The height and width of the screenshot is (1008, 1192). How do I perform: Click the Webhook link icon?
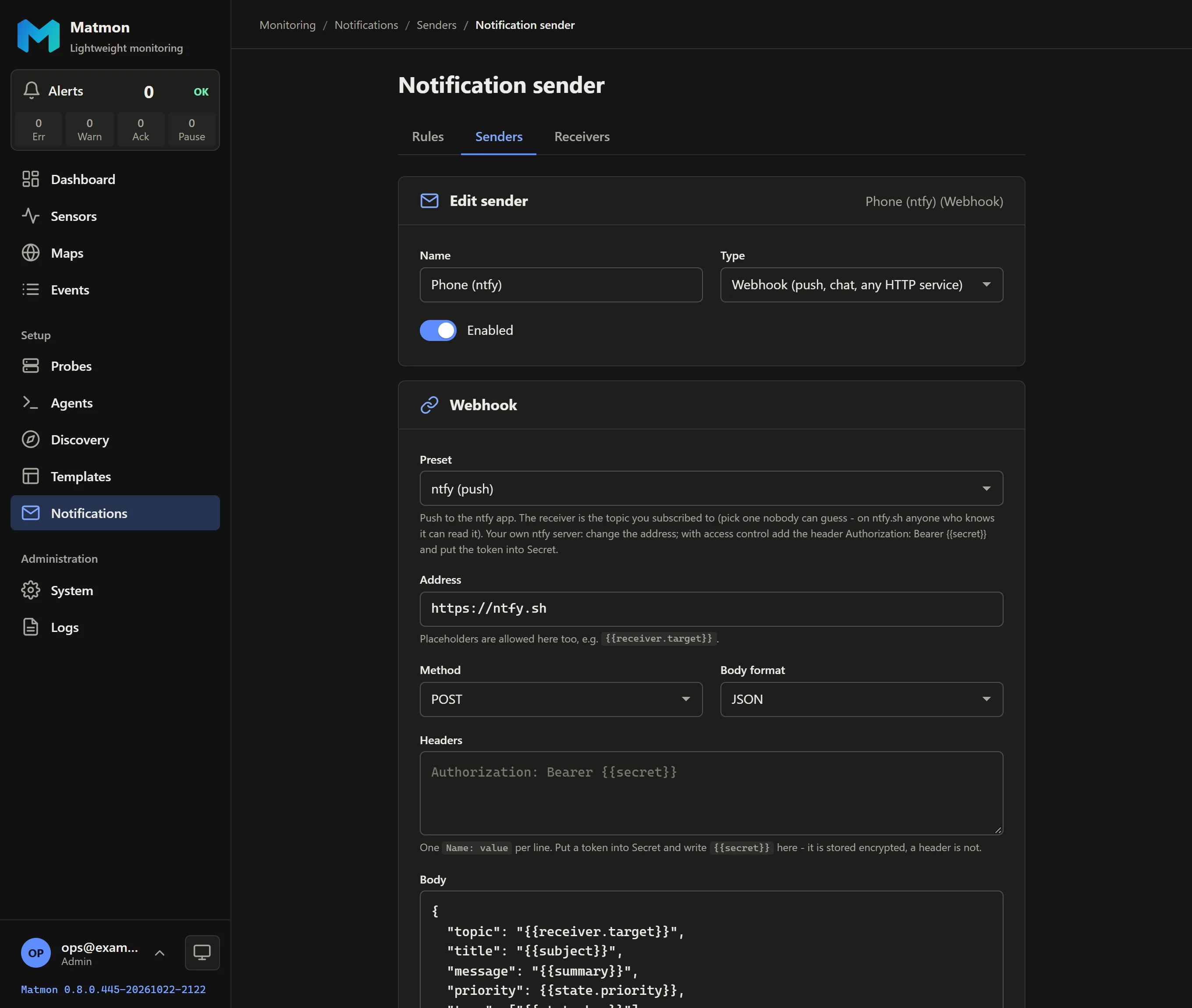click(429, 405)
